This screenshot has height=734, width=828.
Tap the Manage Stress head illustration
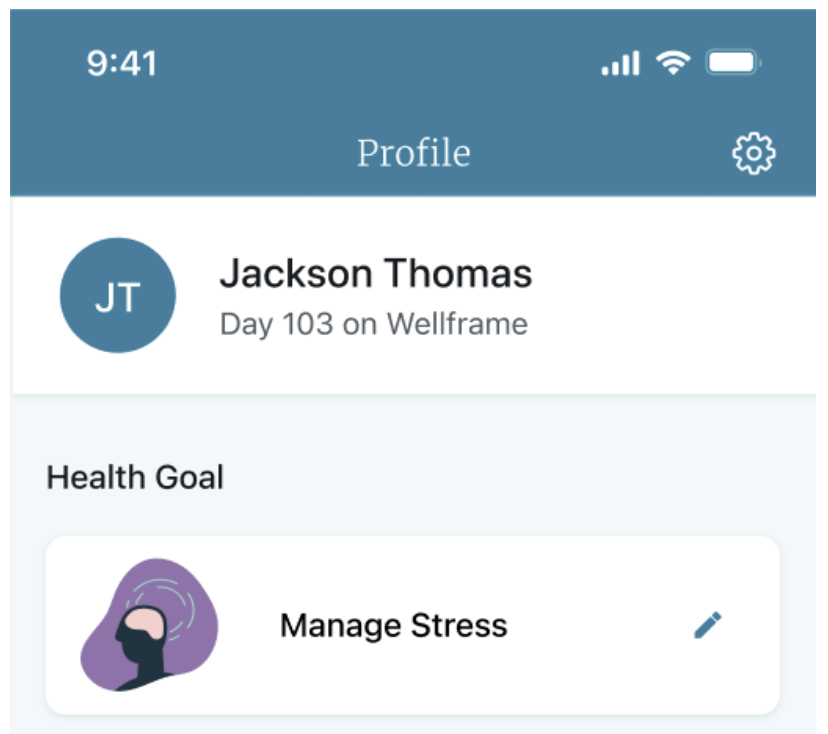(148, 625)
